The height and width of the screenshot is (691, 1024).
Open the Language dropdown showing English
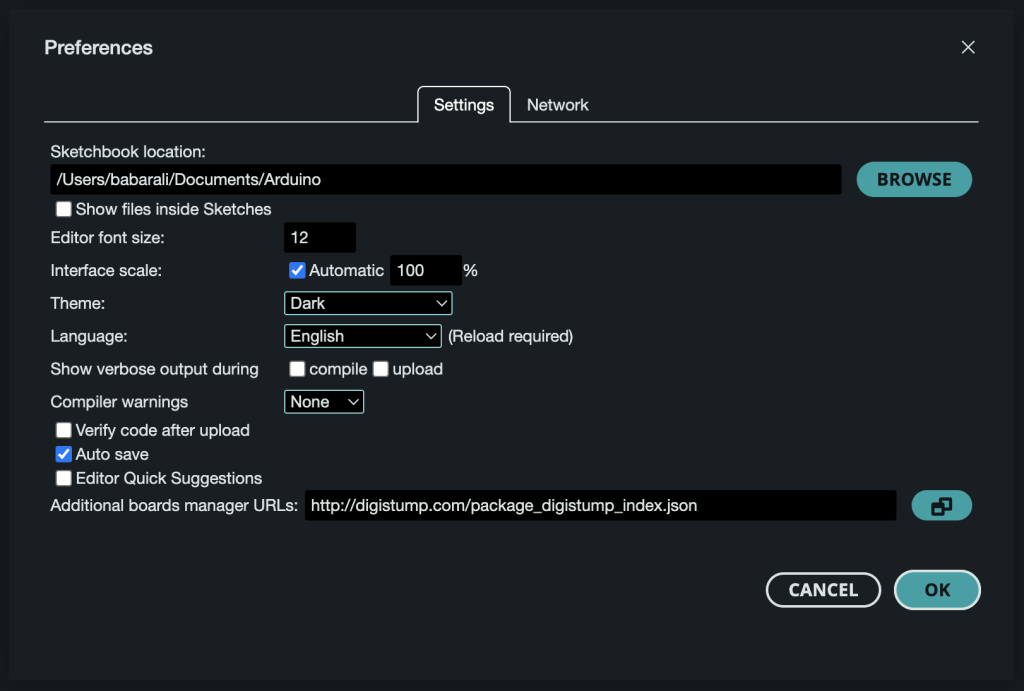pyautogui.click(x=362, y=336)
